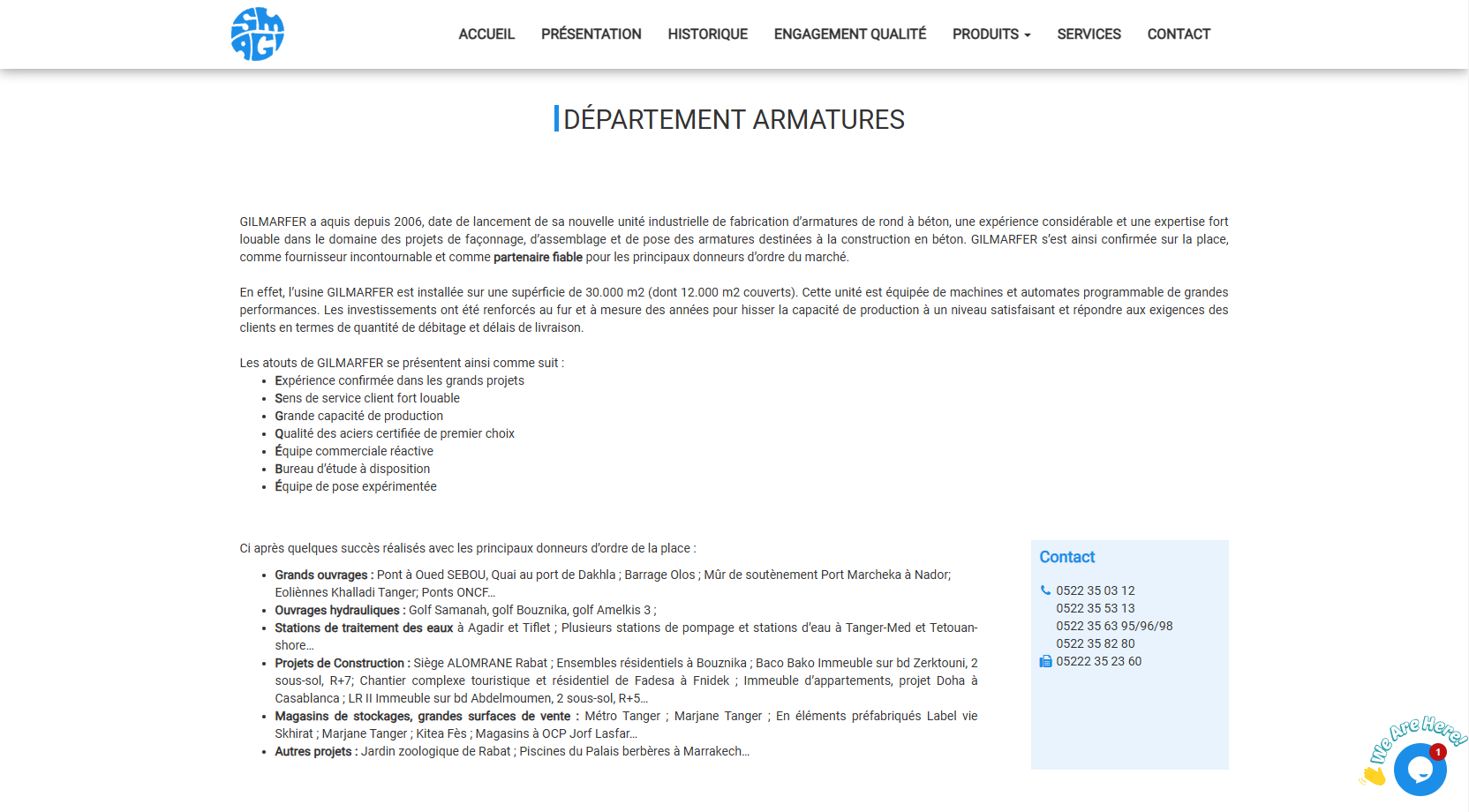This screenshot has height=812, width=1469.
Task: Click phone number 0522 35 03 12
Action: click(1095, 590)
